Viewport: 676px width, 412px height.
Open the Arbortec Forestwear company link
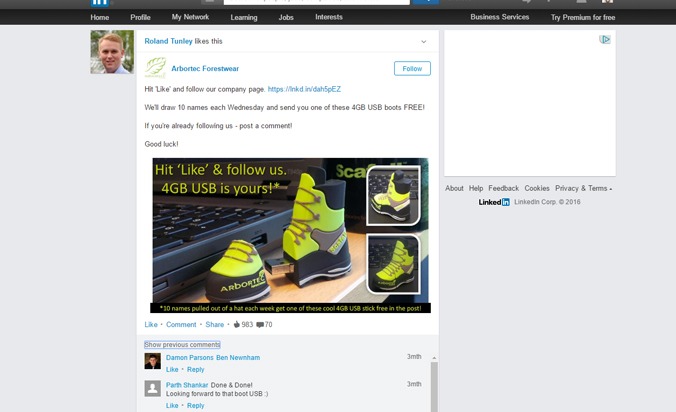pos(205,69)
